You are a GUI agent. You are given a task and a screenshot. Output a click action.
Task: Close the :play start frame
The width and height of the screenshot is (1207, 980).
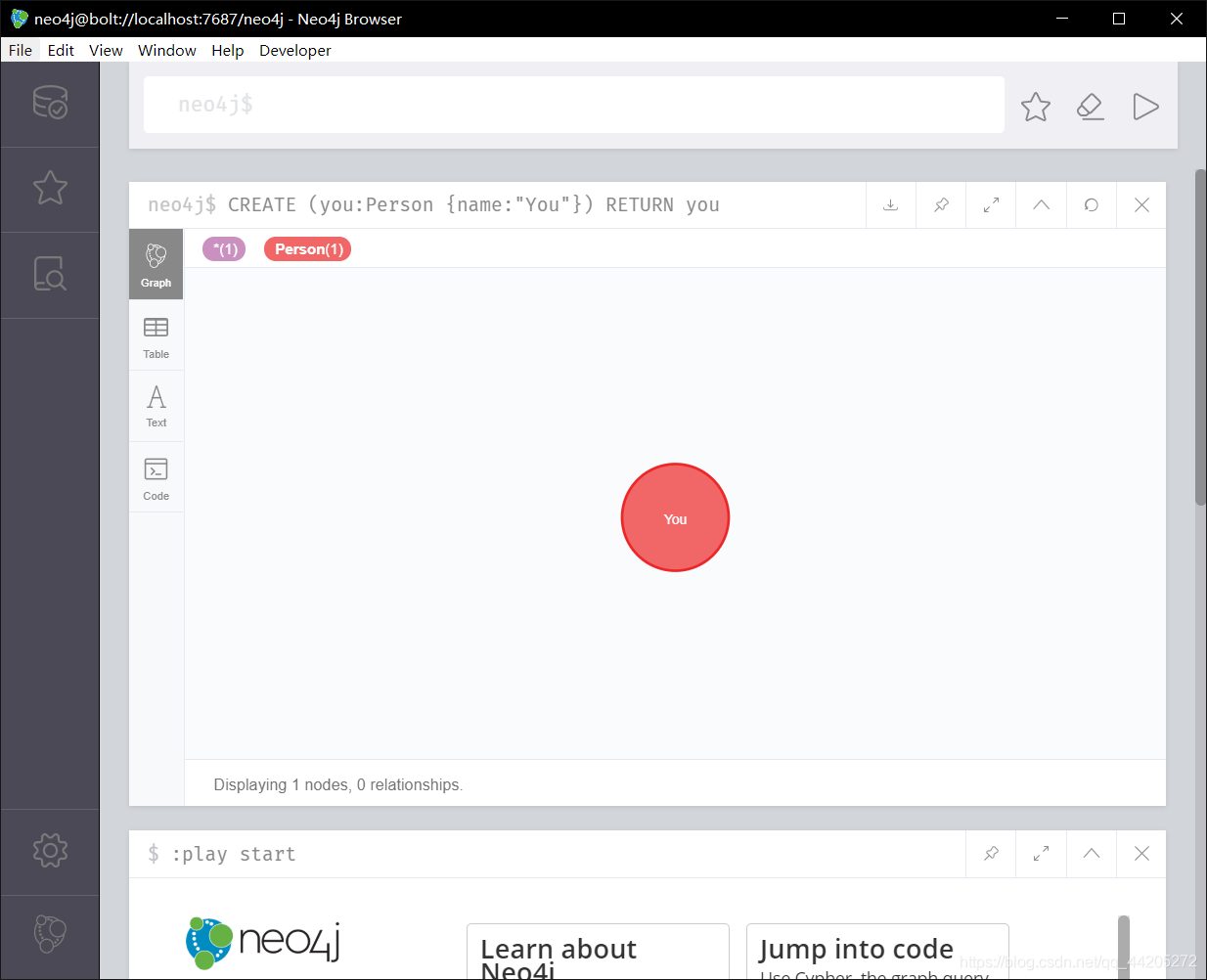coord(1141,854)
